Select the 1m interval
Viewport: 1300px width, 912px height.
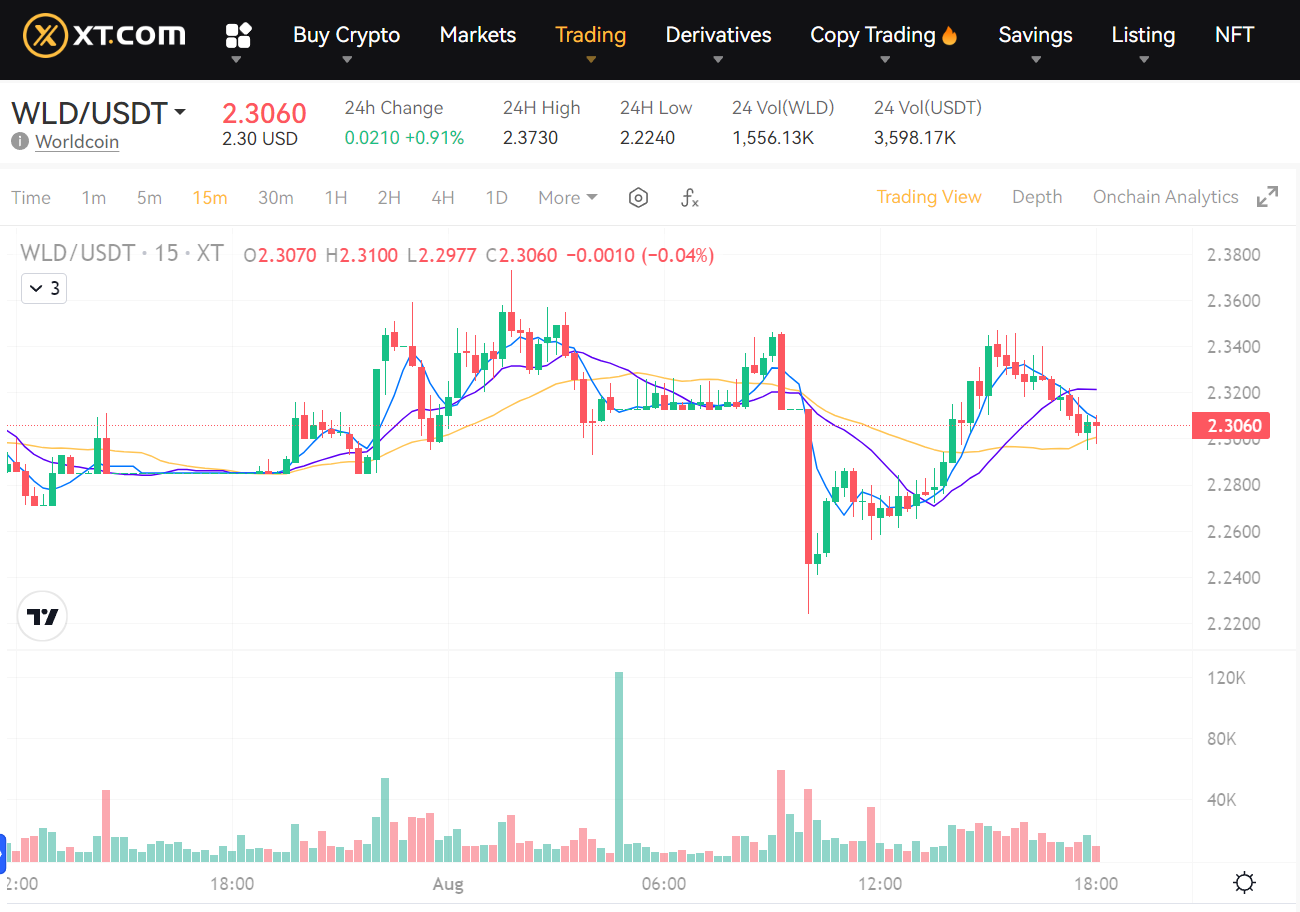coord(93,197)
